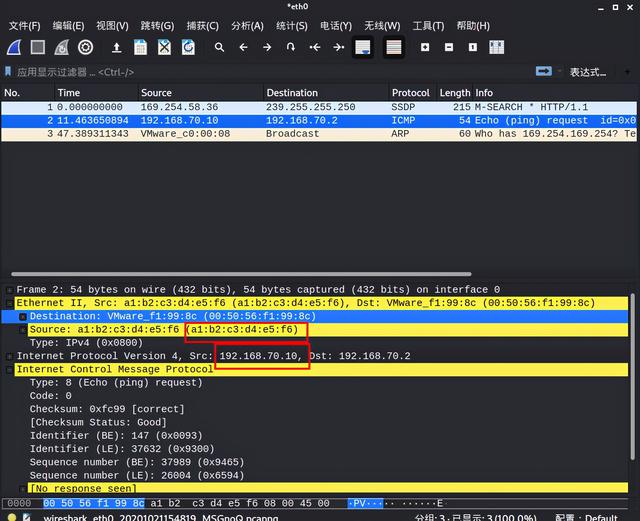Viewport: 640px width, 521px height.
Task: Expand the No response seen node
Action: (23, 489)
